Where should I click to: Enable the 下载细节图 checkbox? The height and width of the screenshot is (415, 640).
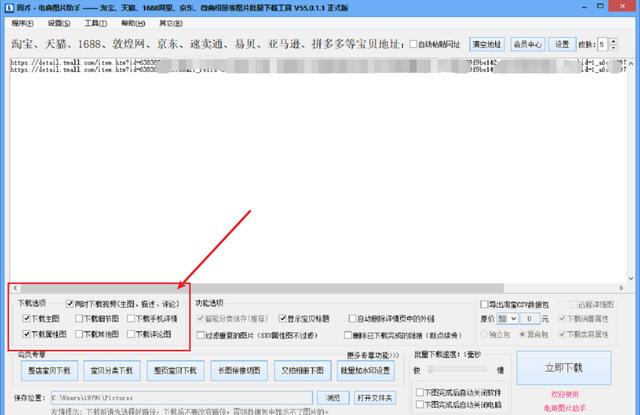click(x=79, y=318)
